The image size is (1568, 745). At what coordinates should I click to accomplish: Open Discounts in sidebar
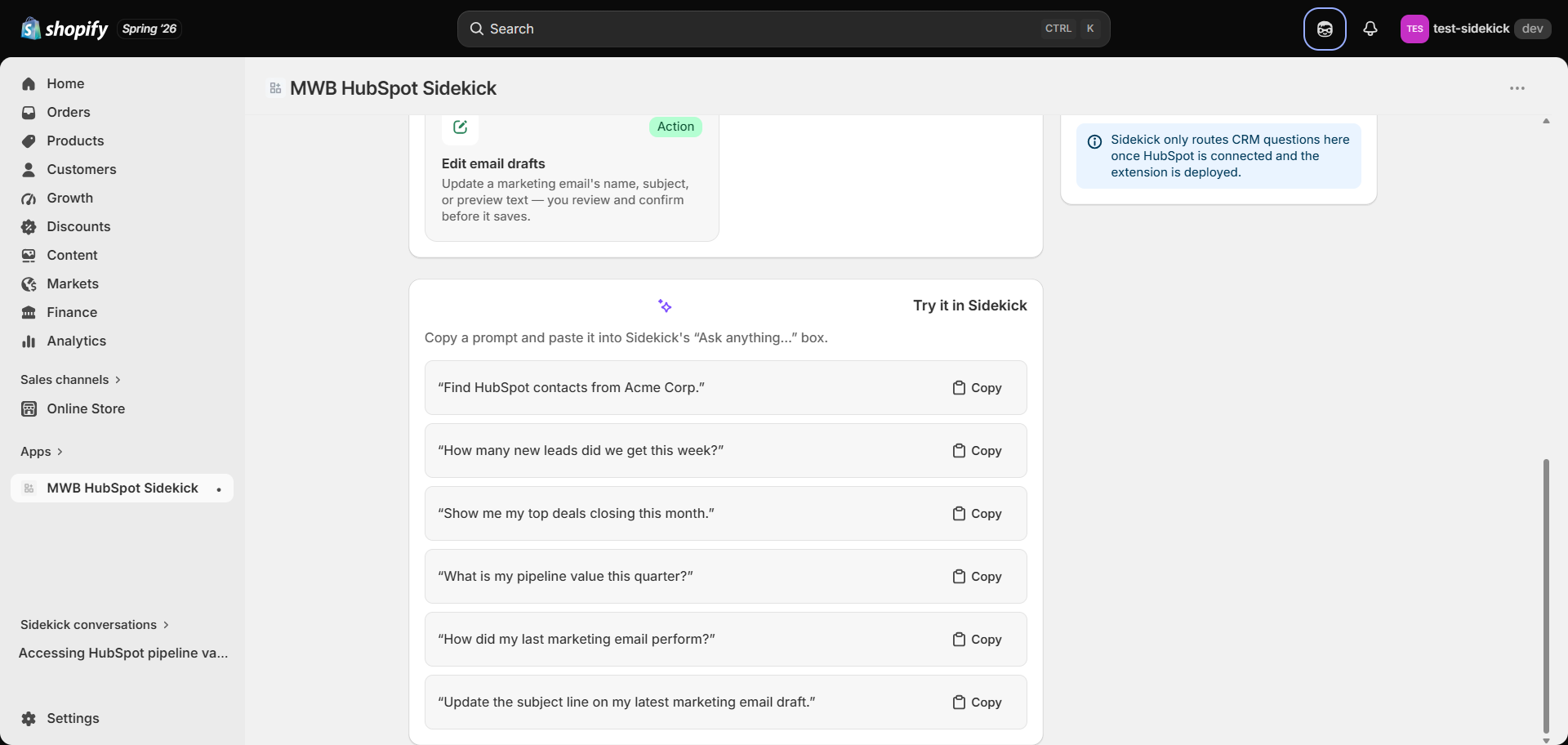click(122, 226)
